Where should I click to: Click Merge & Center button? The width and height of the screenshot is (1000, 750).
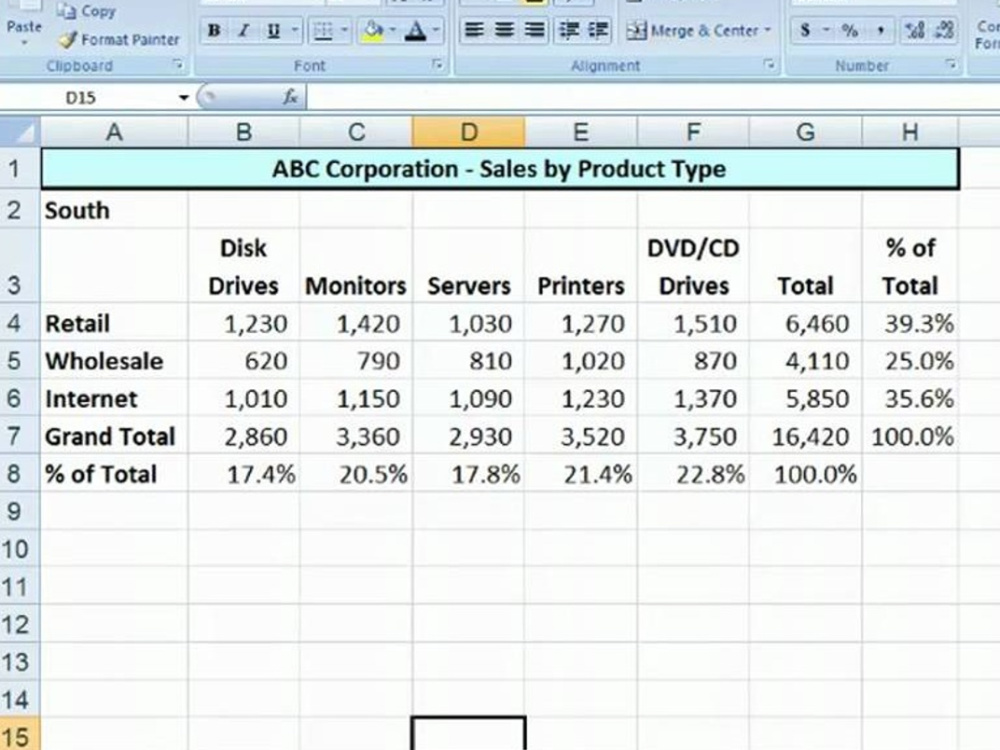(x=693, y=30)
